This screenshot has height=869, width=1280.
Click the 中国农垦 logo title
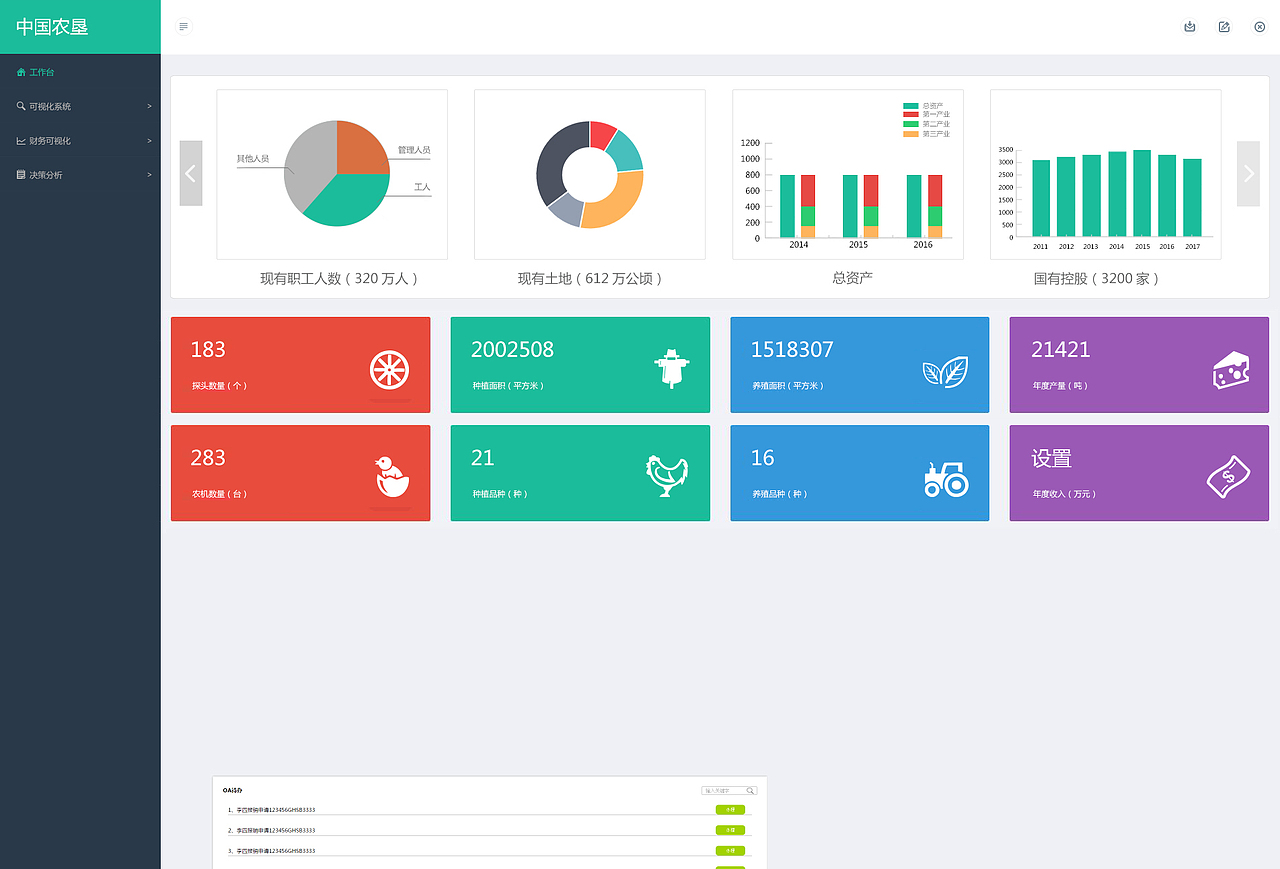pyautogui.click(x=52, y=27)
